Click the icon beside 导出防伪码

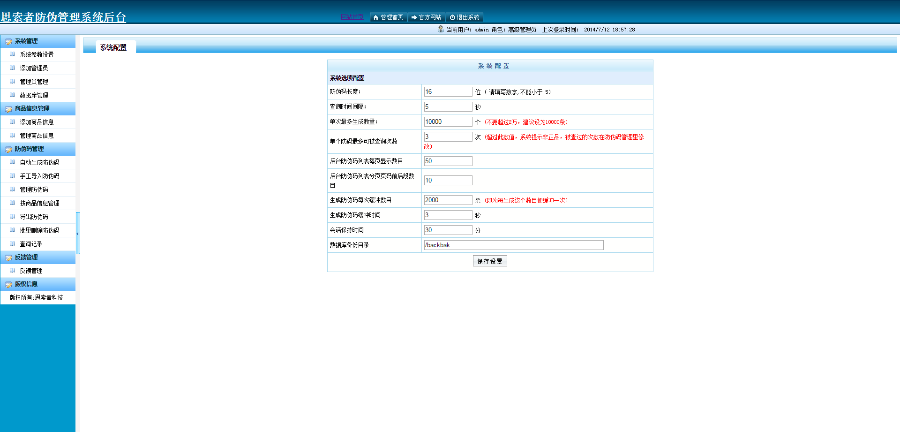pos(13,216)
